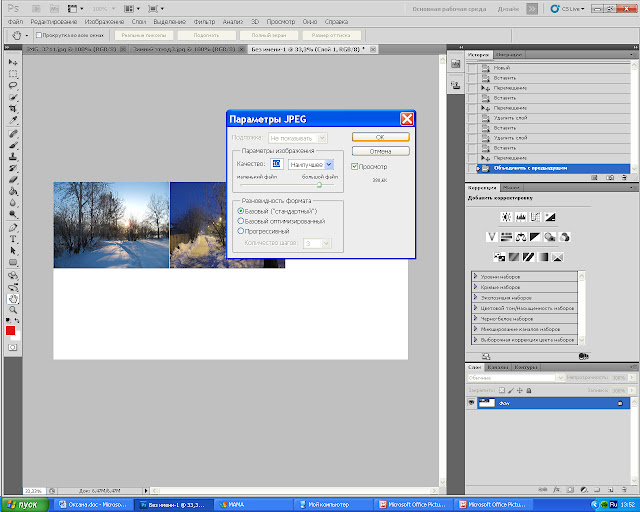The image size is (640, 512).
Task: Expand the Черно-белое наборов presets
Action: pyautogui.click(x=475, y=318)
